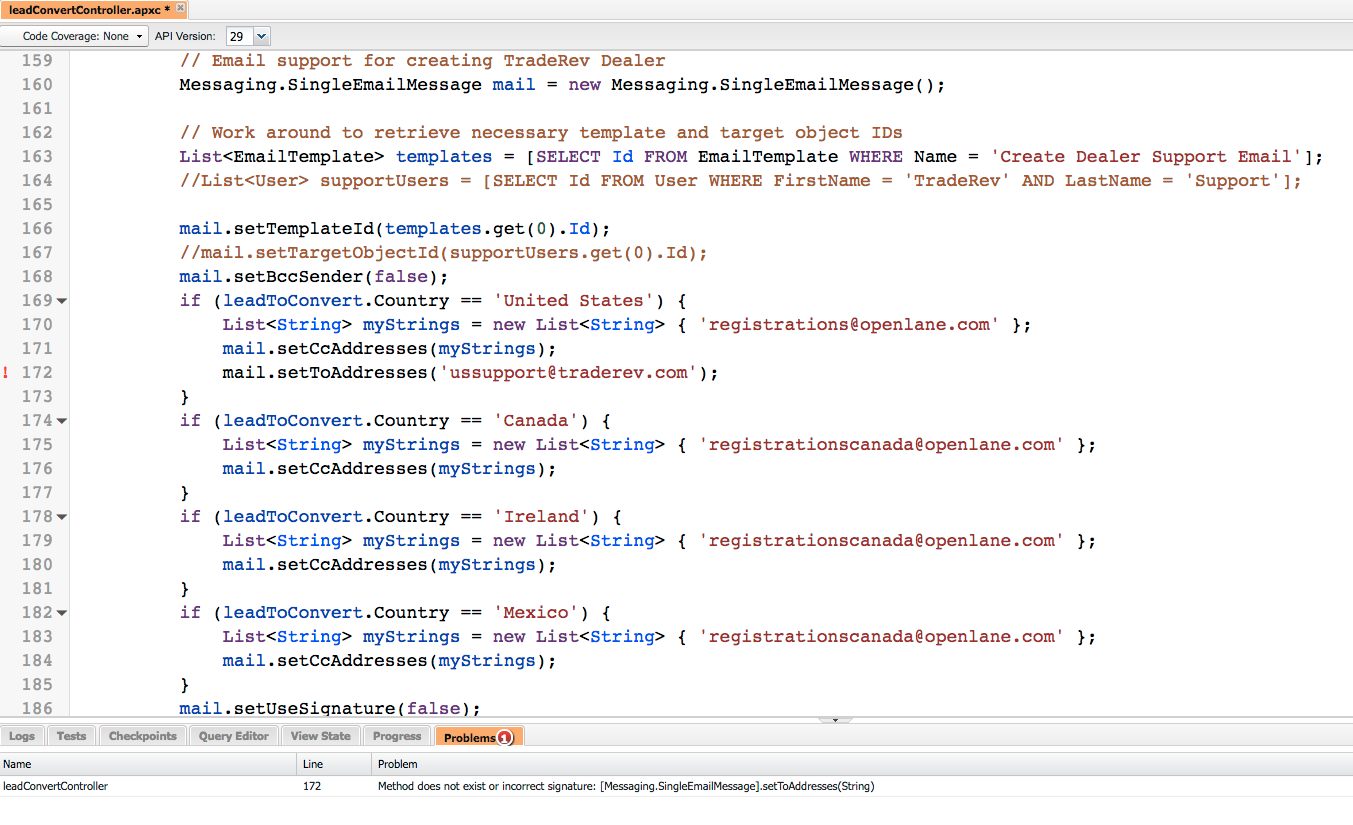Open the Tests tab
Screen dimensions: 1353x825
pyautogui.click(x=71, y=736)
